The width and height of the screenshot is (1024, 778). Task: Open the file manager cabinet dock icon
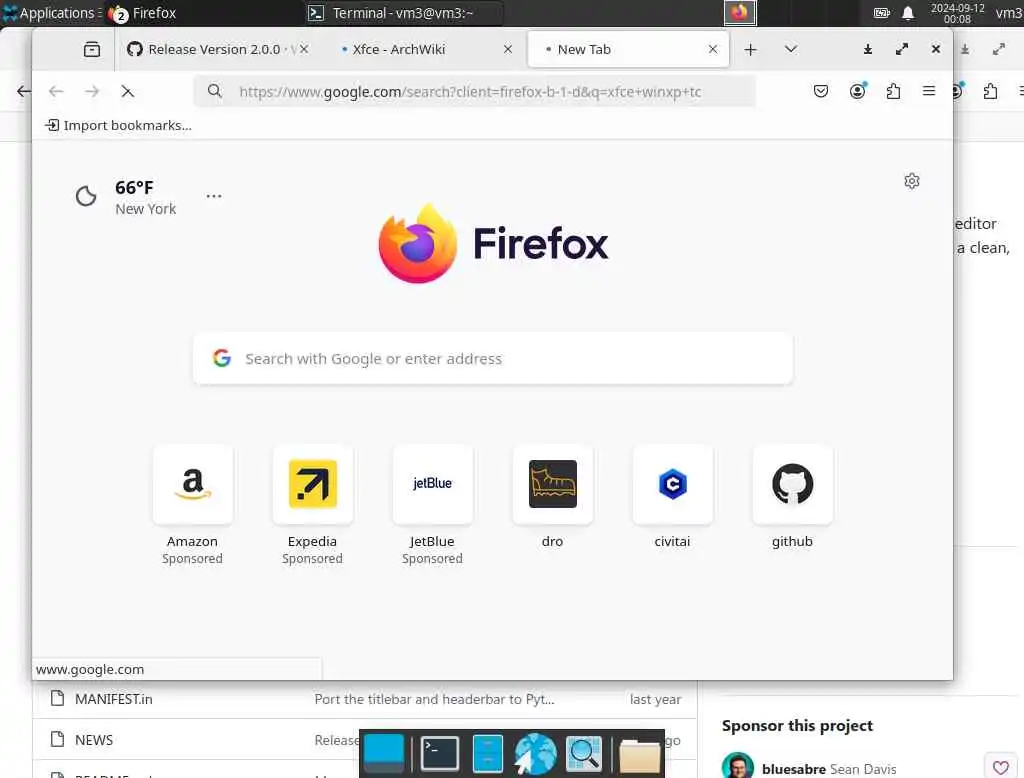pos(488,753)
